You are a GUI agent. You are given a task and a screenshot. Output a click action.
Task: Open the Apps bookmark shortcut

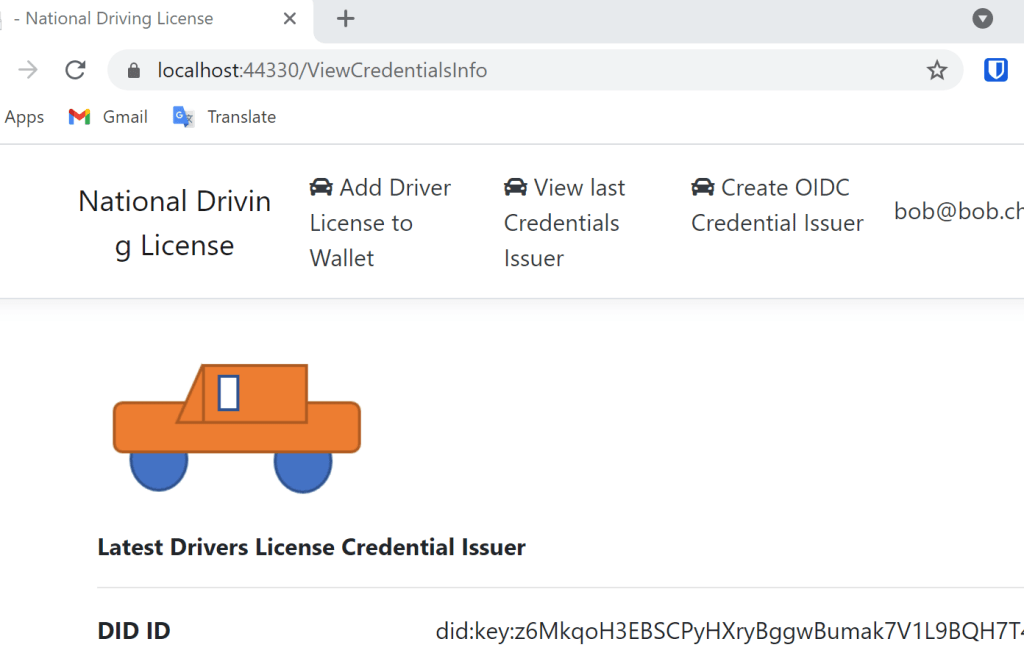[x=24, y=117]
